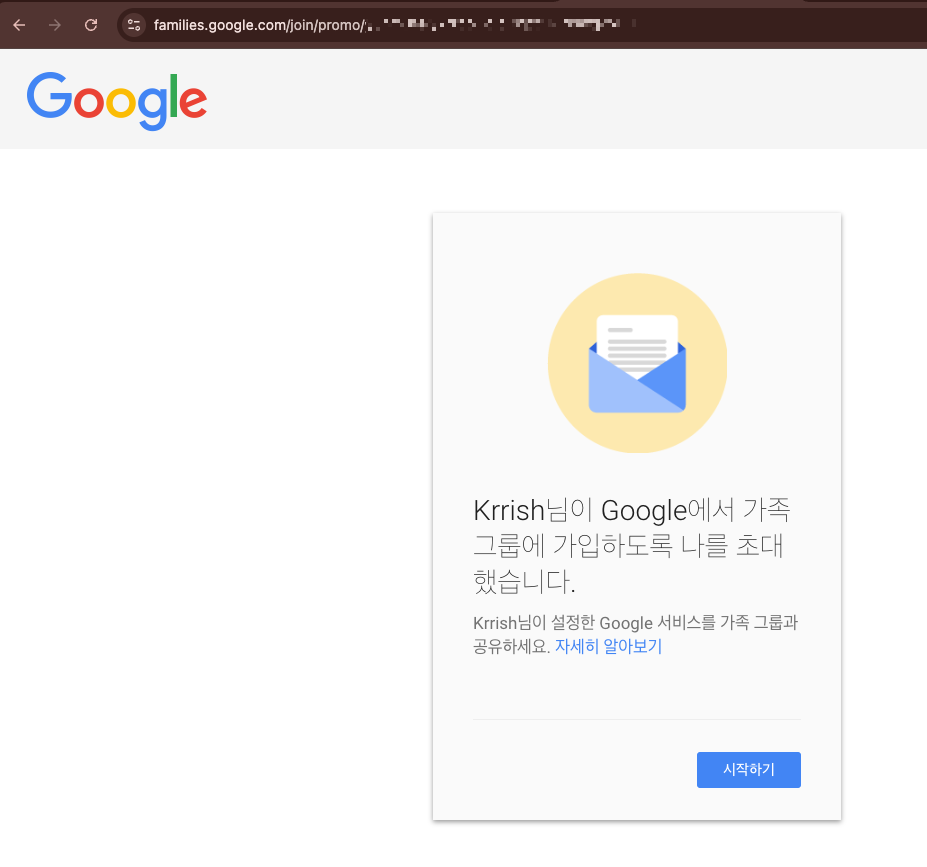Click the browser forward arrow

point(55,25)
